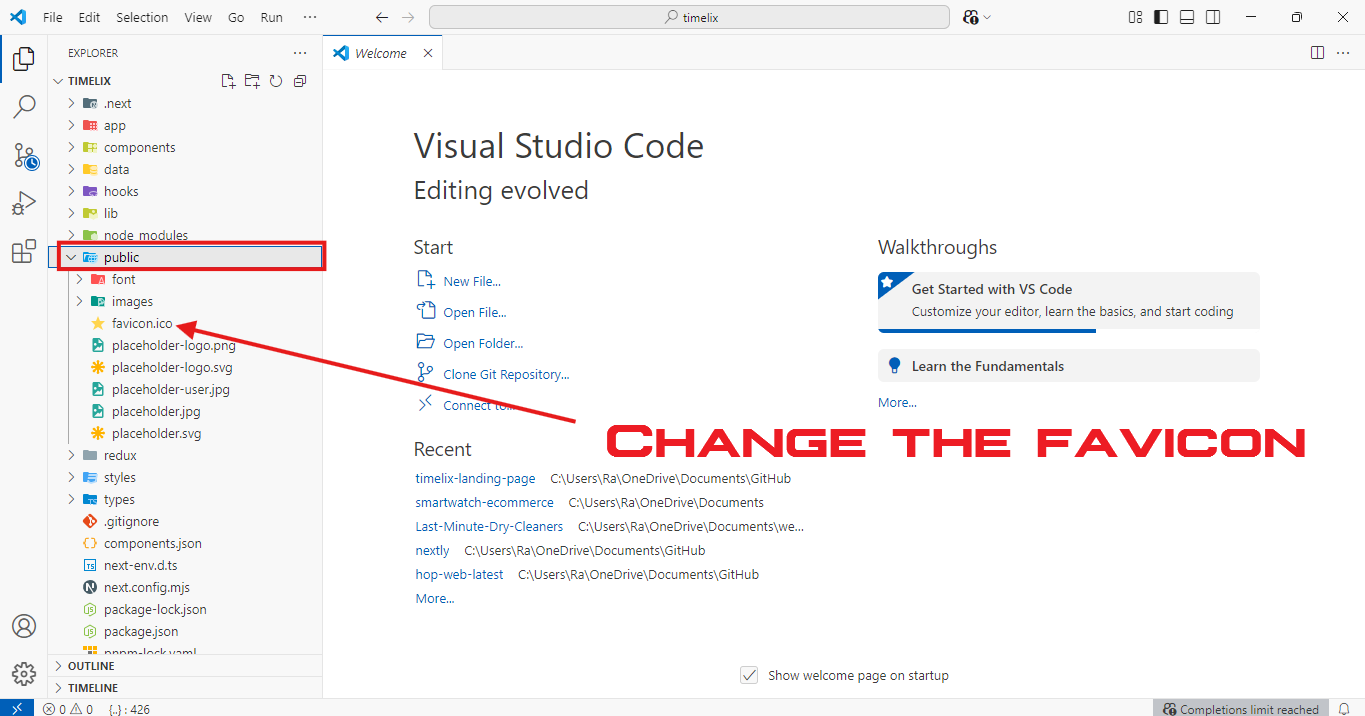Toggle the bottom Panel
Image resolution: width=1365 pixels, height=716 pixels.
(1187, 17)
